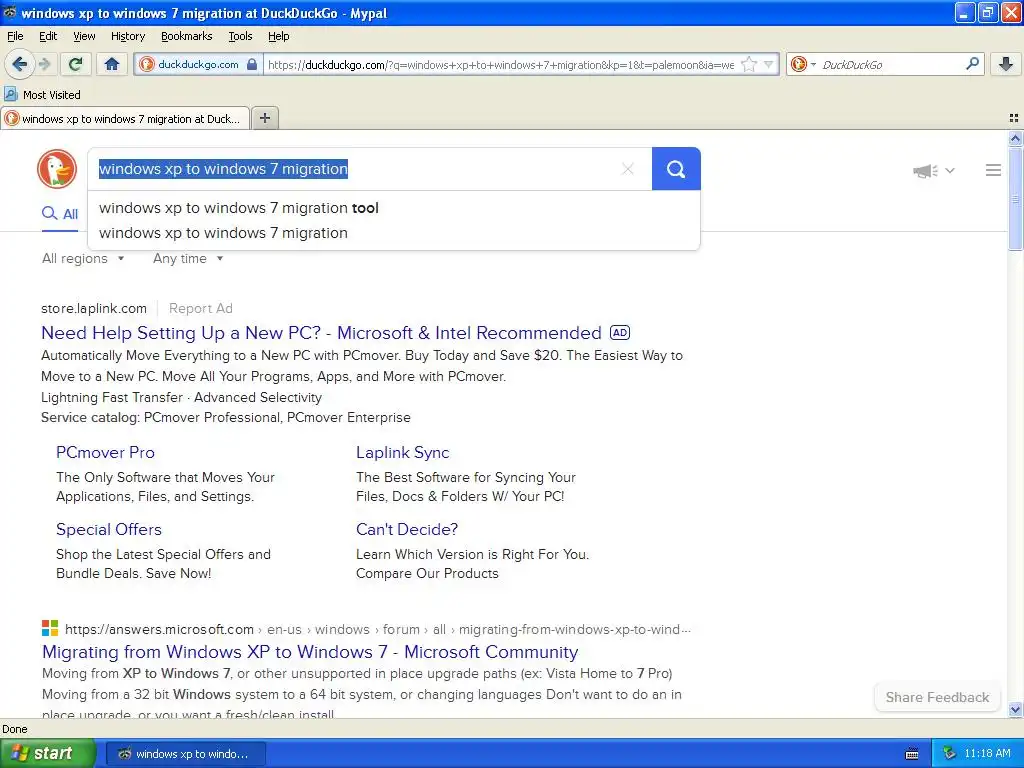Viewport: 1024px width, 768px height.
Task: Click the DuckDuckGo logo
Action: 57,169
